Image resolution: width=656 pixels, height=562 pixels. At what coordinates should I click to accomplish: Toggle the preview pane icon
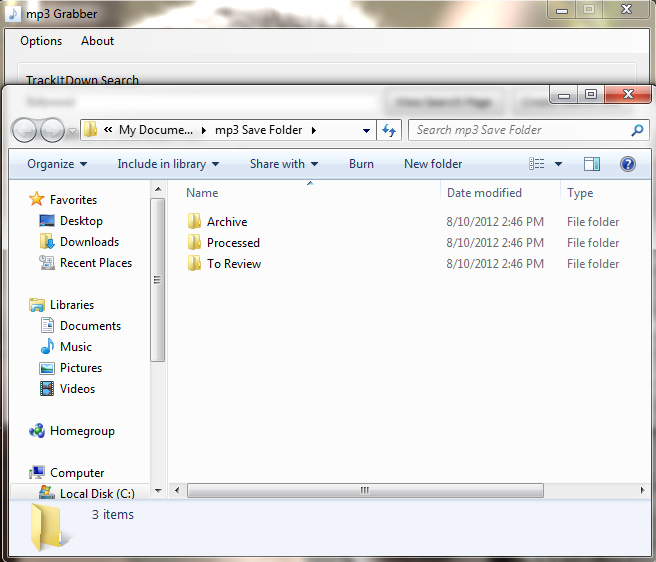point(592,164)
